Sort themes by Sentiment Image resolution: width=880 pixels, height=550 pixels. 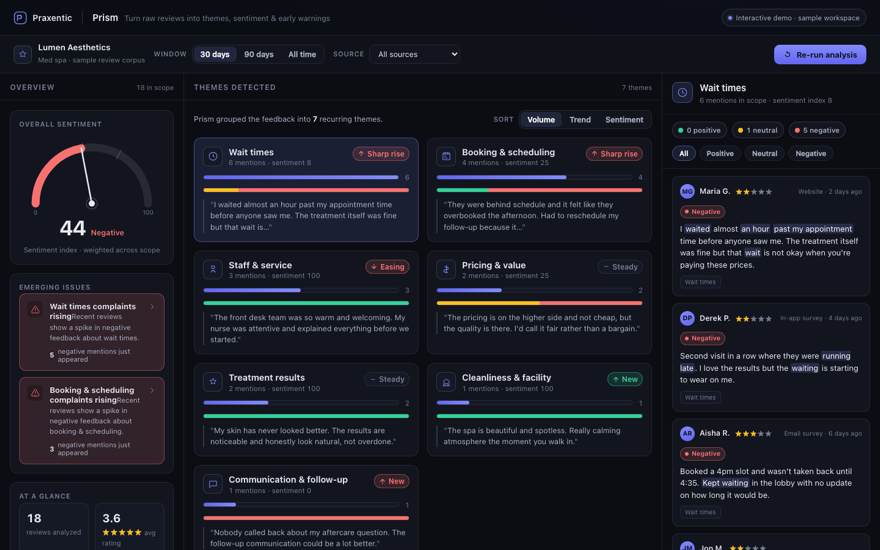click(624, 120)
